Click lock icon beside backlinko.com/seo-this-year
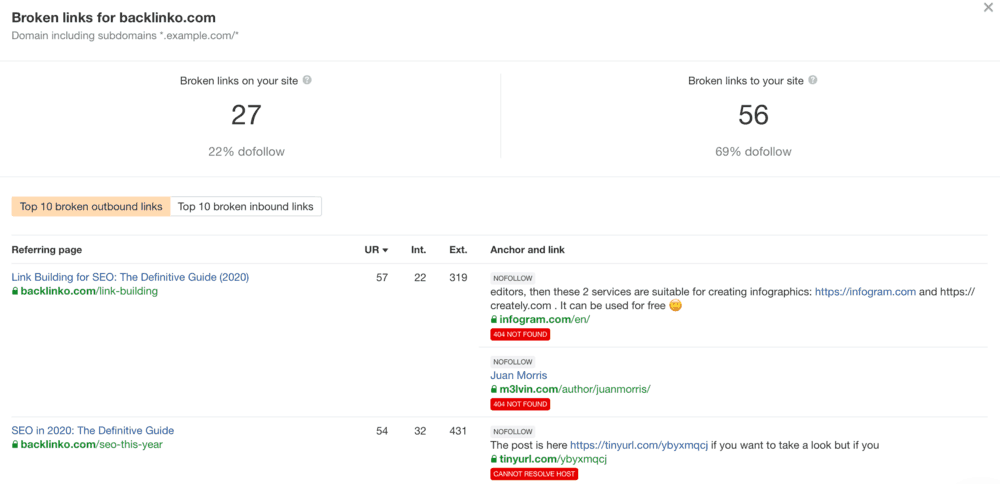 coord(15,444)
